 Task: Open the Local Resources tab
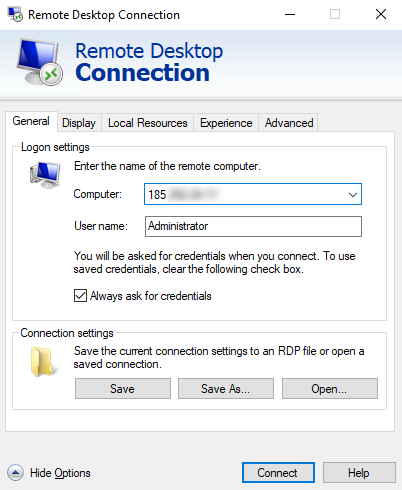pos(148,123)
